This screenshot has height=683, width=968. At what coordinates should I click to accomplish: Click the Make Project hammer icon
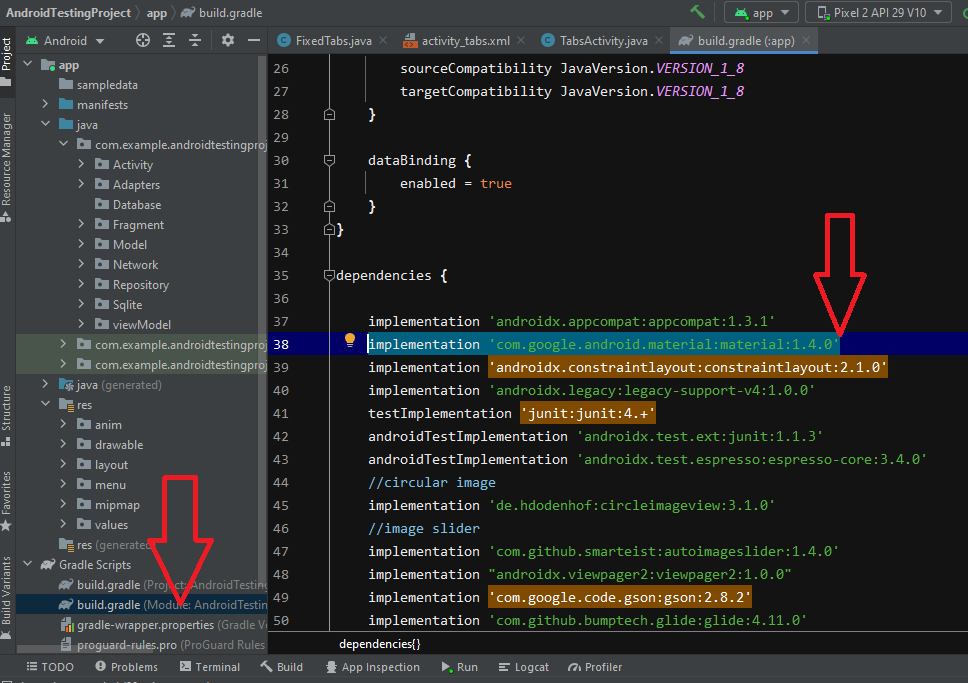pyautogui.click(x=698, y=12)
